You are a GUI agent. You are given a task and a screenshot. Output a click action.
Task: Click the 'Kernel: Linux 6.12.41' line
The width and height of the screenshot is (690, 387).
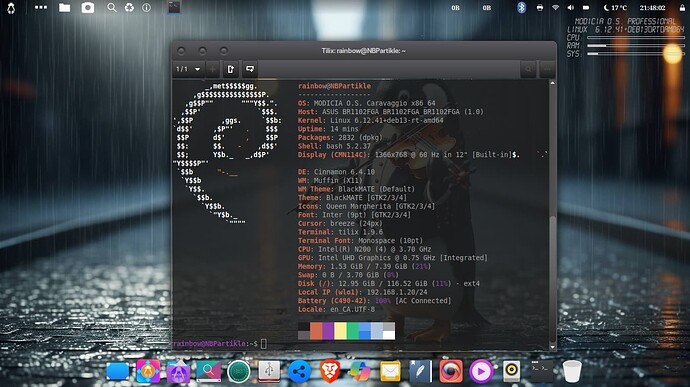point(371,120)
